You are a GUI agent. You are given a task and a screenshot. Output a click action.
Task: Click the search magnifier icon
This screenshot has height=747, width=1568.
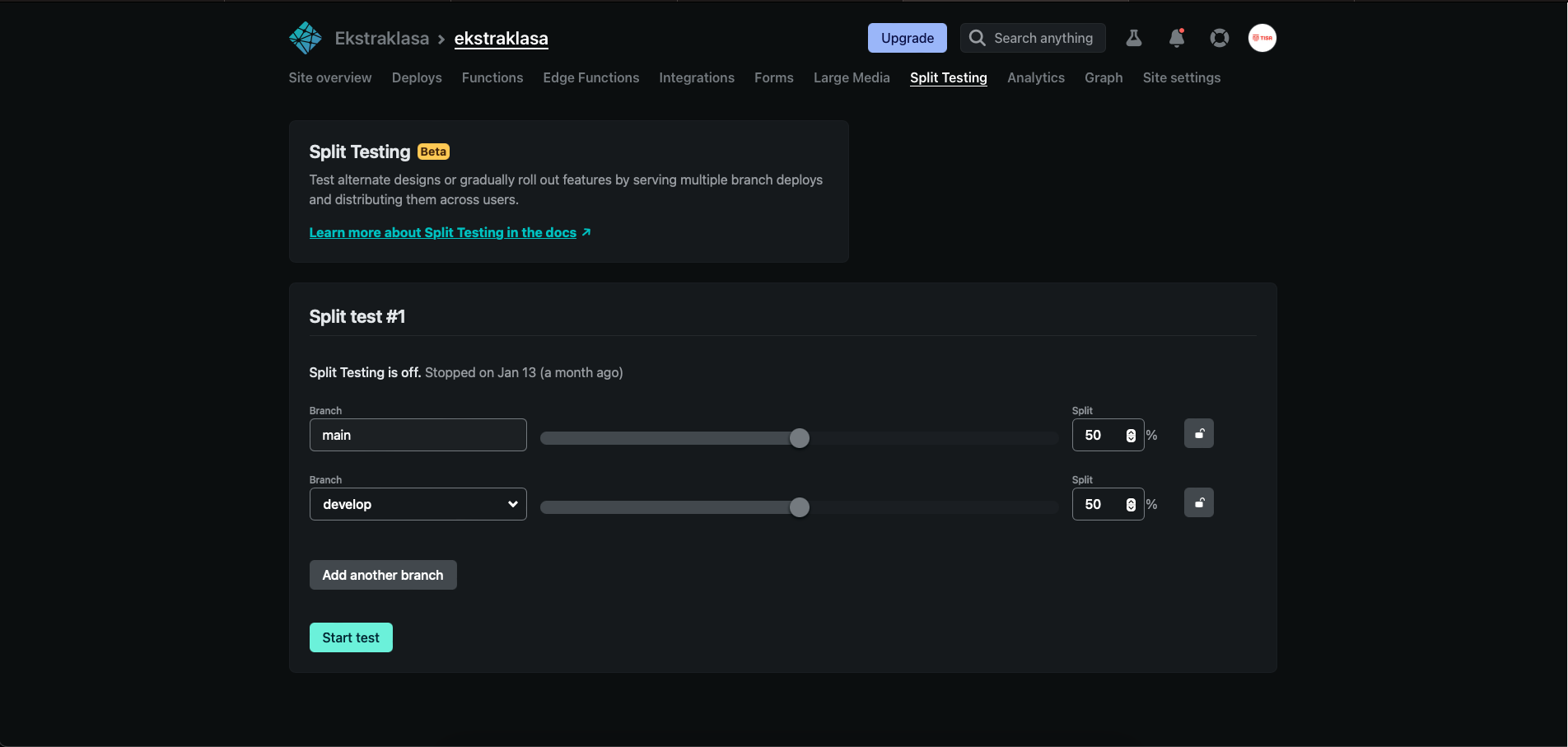tap(977, 38)
